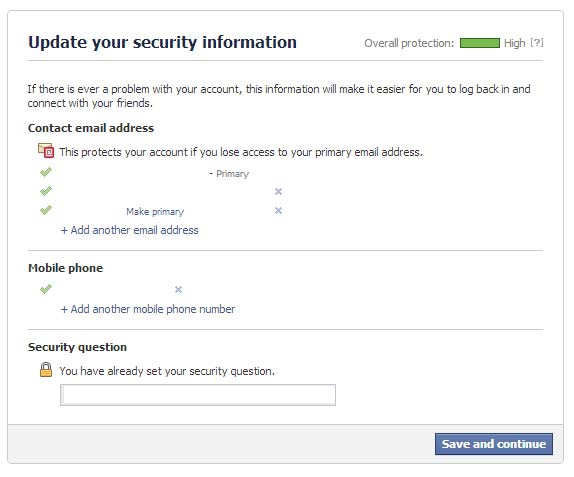Click the green checkmark beside the Primary email
Viewport: 574px width, 477px height.
(46, 172)
